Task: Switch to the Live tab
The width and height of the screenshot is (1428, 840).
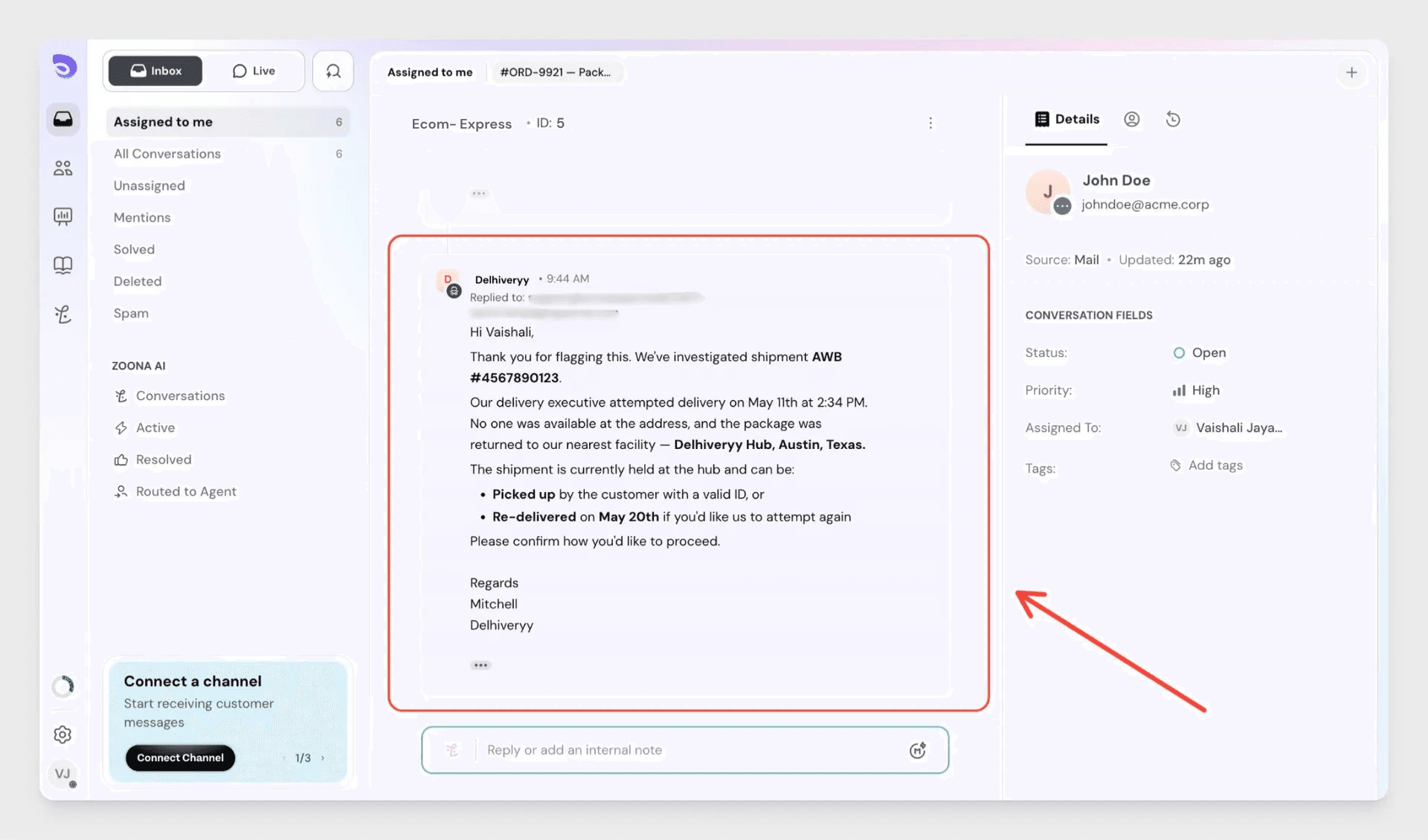Action: pos(254,71)
